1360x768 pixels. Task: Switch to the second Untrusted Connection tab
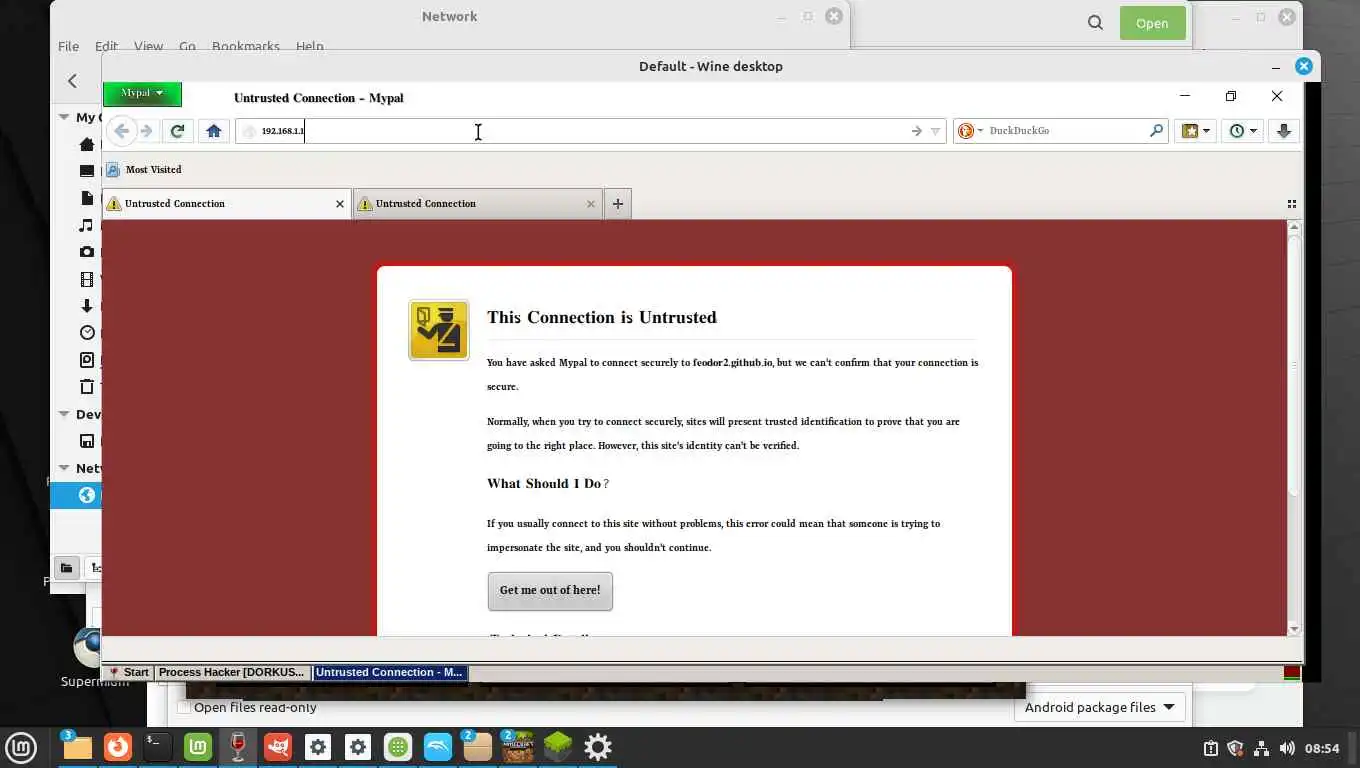(478, 204)
